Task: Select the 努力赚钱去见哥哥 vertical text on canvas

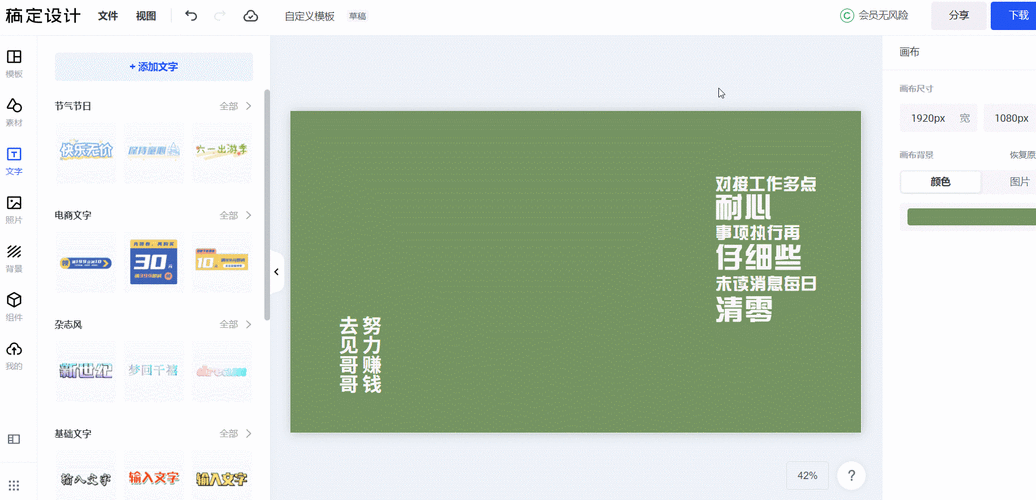Action: (360, 355)
